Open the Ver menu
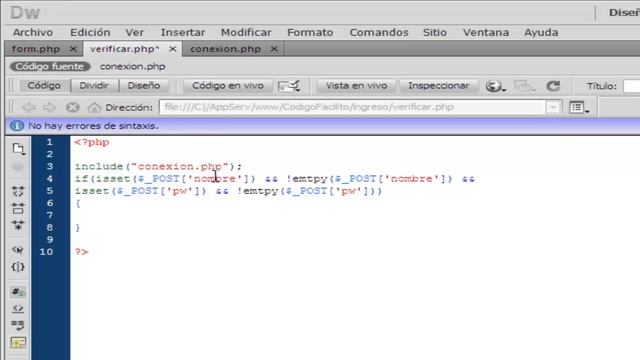The width and height of the screenshot is (640, 360). click(134, 32)
